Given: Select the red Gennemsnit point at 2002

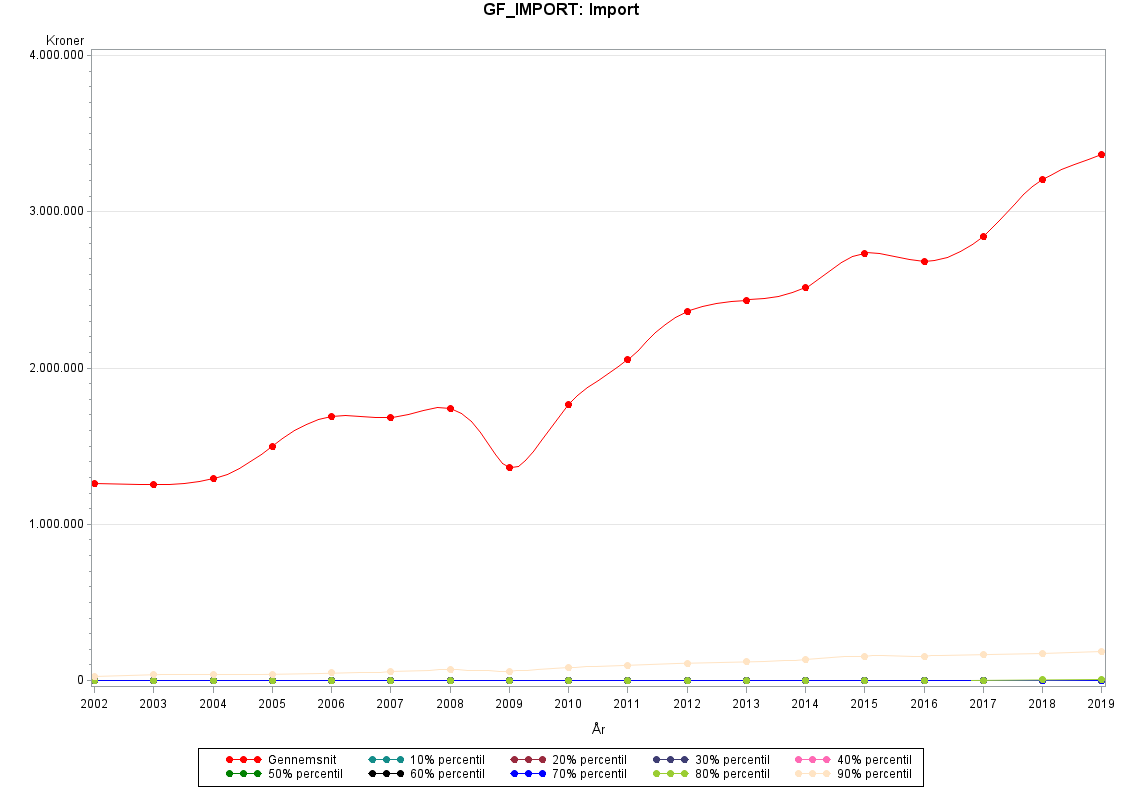Looking at the screenshot, I should [x=94, y=483].
